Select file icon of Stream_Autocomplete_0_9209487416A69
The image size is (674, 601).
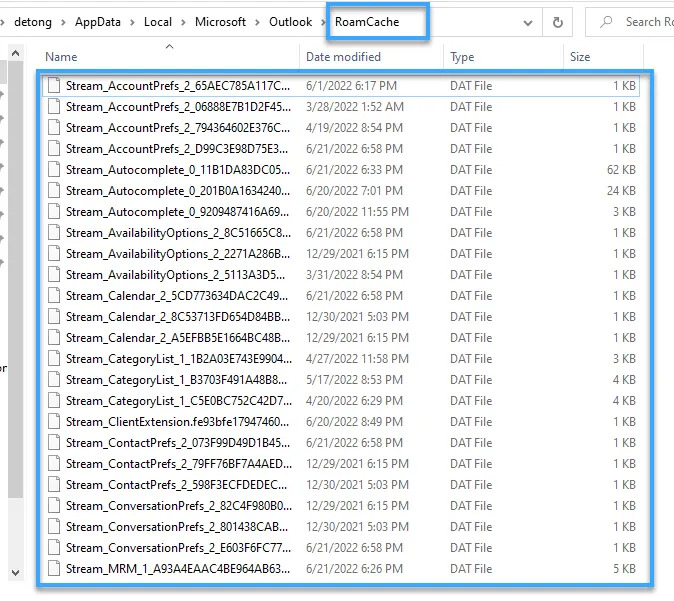tap(54, 212)
